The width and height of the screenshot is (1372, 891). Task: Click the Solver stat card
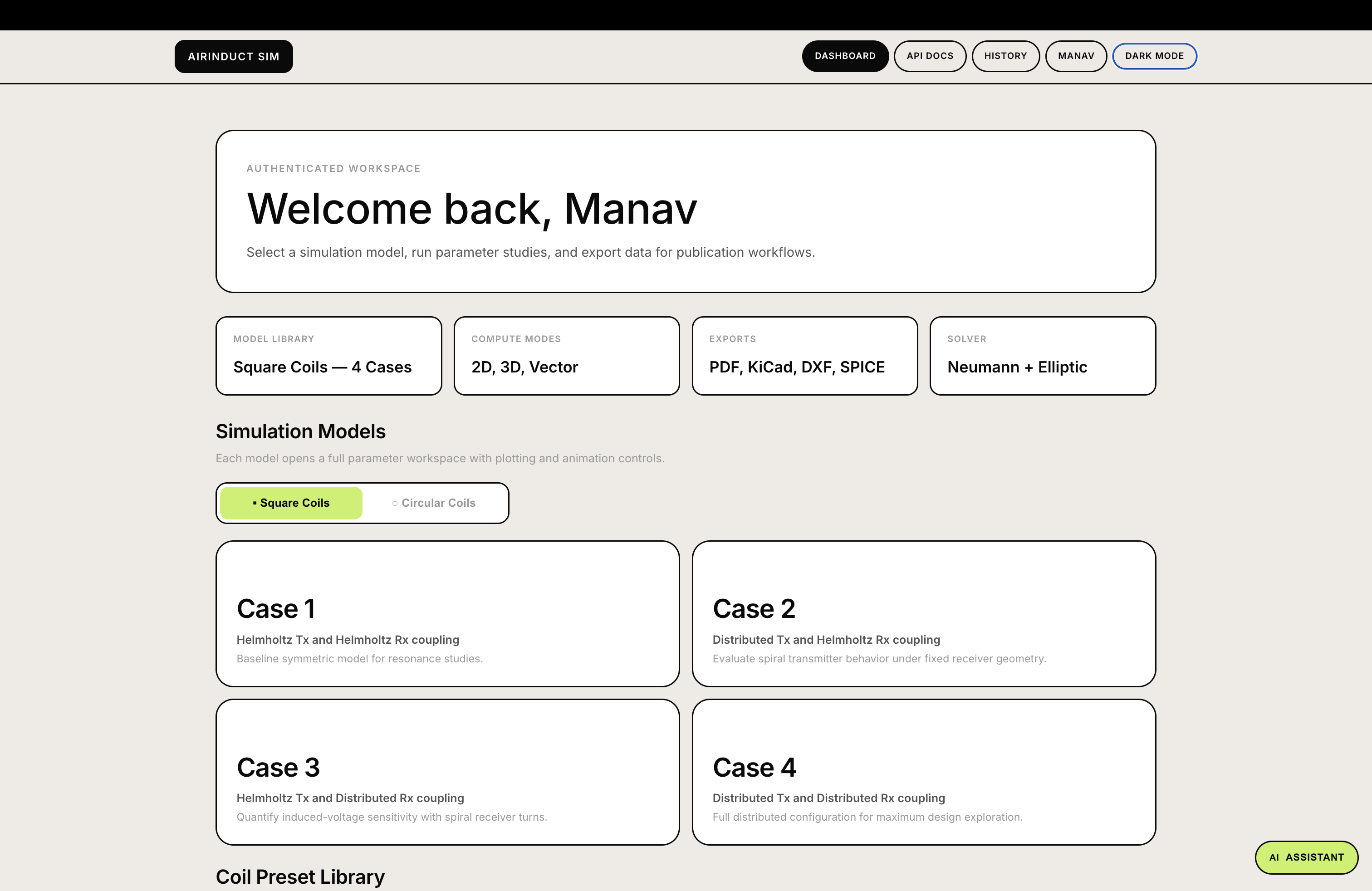click(x=1042, y=356)
